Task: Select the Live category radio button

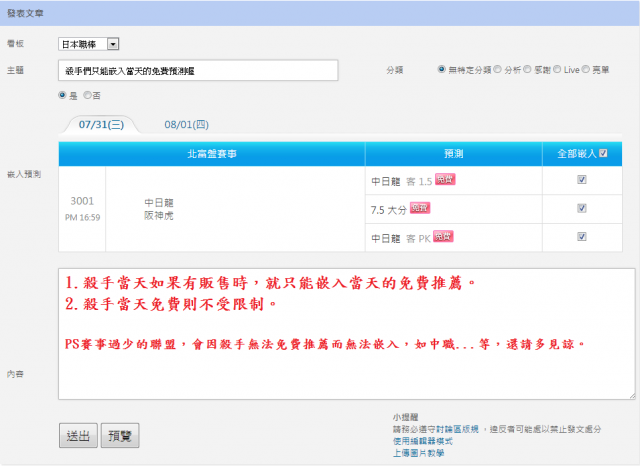Action: pos(557,70)
